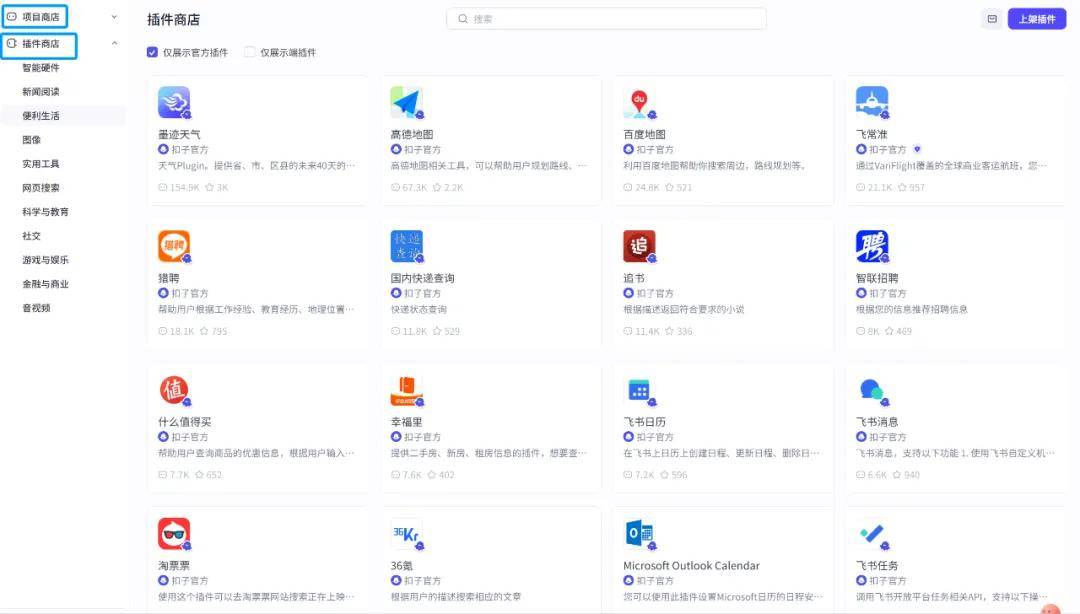Click the 智联招聘 plugin icon
The image size is (1080, 614).
872,245
